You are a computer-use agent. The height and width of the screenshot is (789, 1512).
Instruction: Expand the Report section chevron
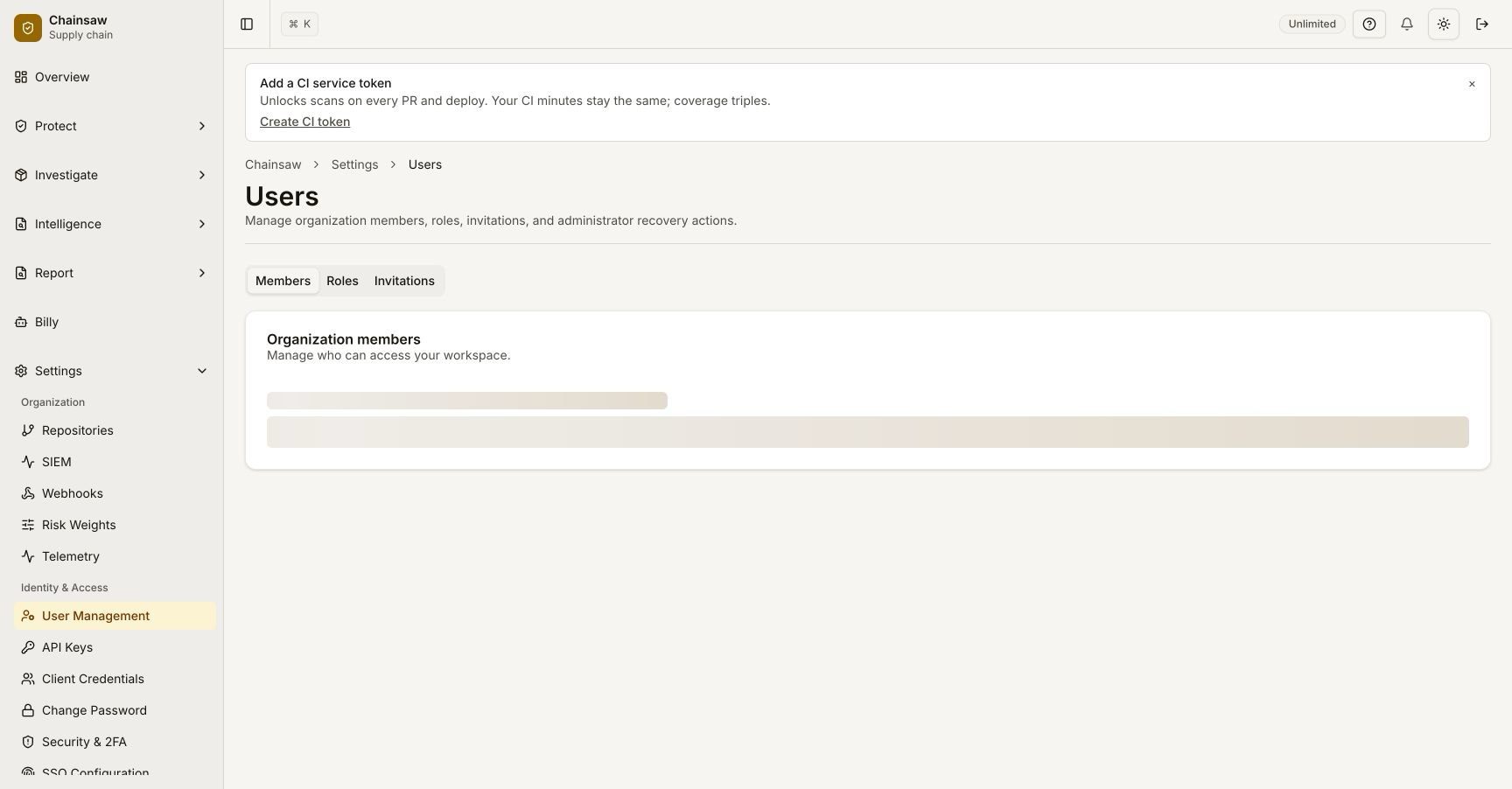202,273
